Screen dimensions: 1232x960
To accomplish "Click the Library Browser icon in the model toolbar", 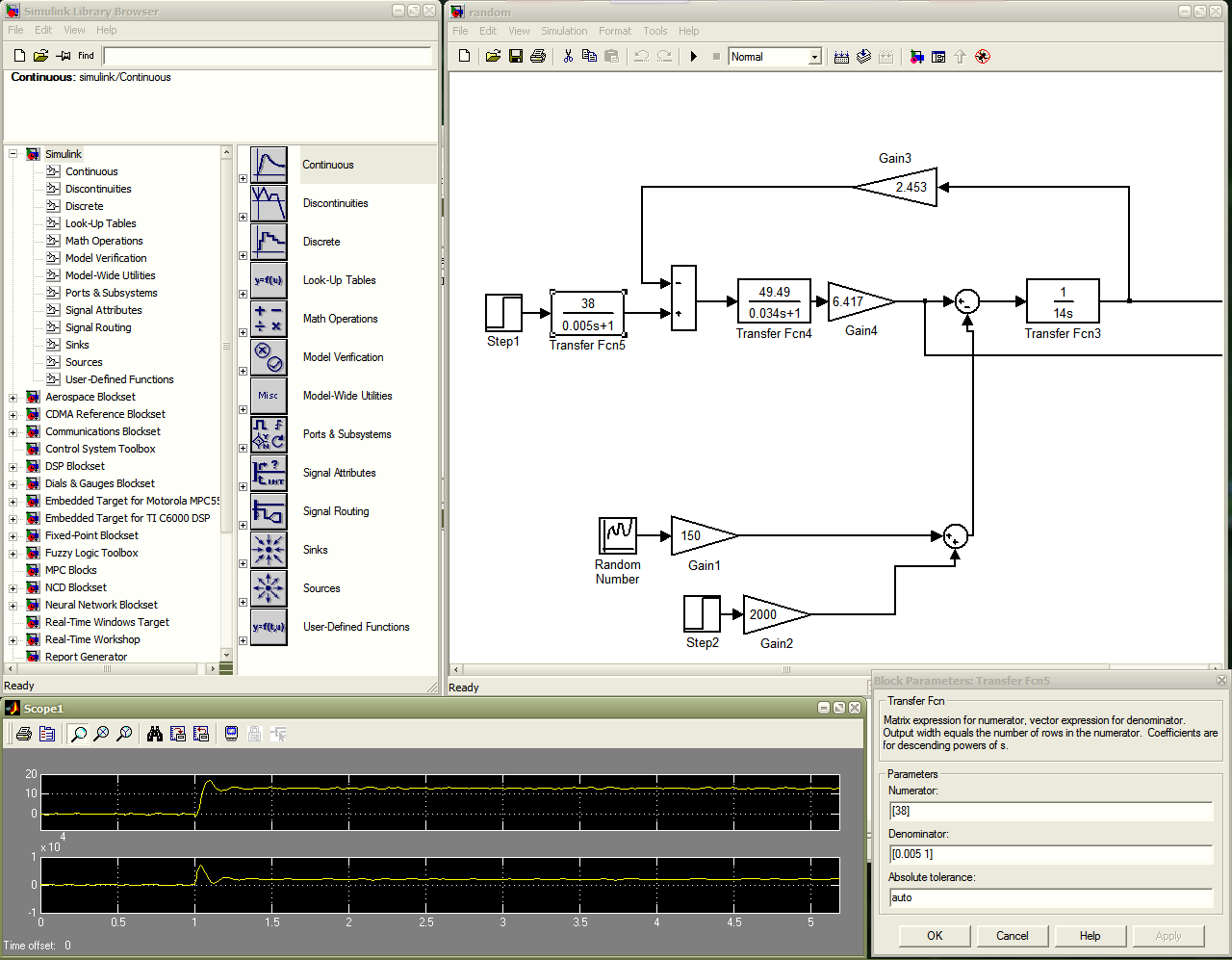I will (x=916, y=57).
